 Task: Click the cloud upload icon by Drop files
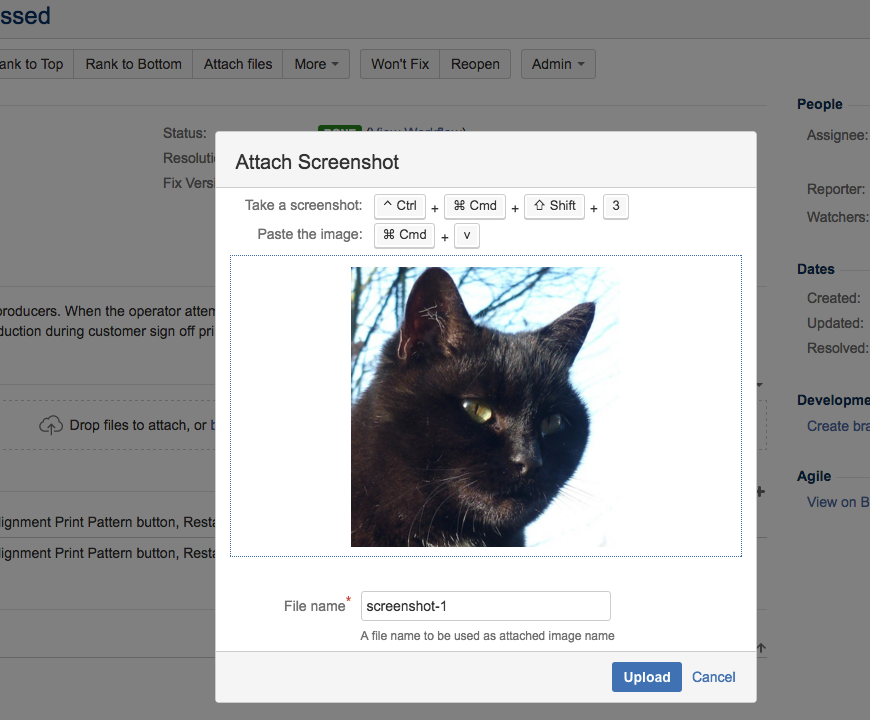[50, 425]
